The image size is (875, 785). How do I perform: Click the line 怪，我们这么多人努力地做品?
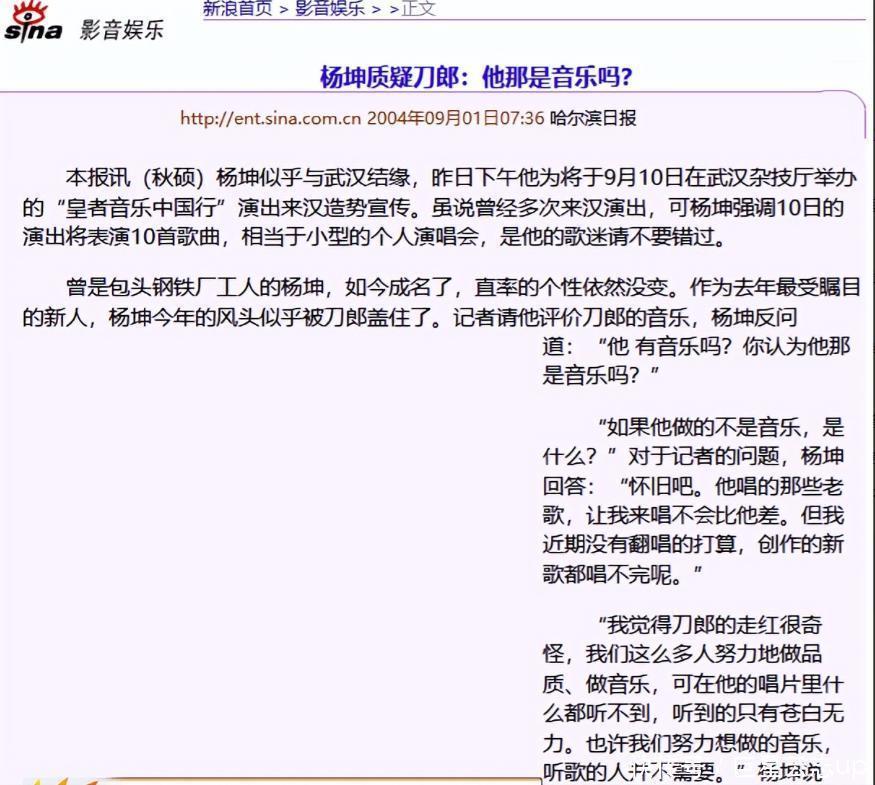(x=682, y=654)
